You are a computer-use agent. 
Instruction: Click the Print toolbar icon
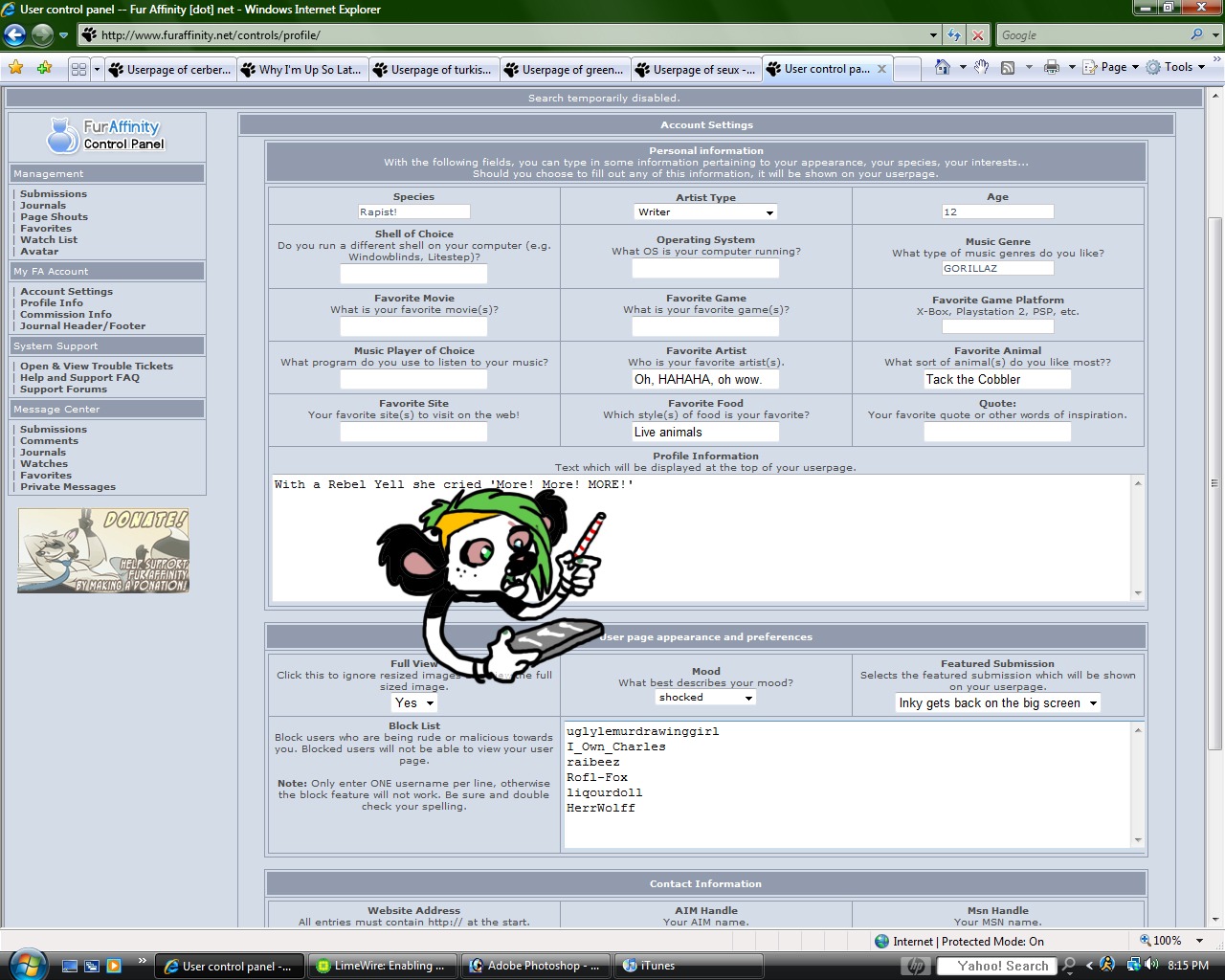point(1051,68)
